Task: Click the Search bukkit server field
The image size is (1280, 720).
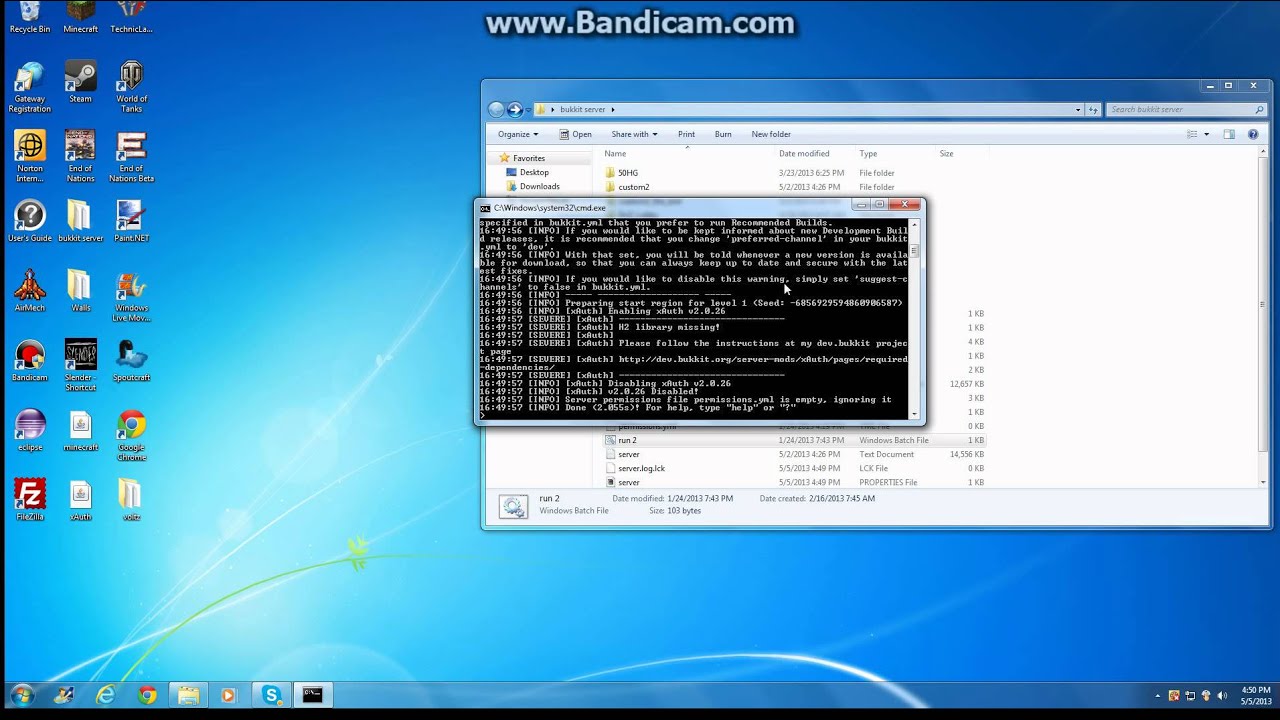Action: point(1186,110)
